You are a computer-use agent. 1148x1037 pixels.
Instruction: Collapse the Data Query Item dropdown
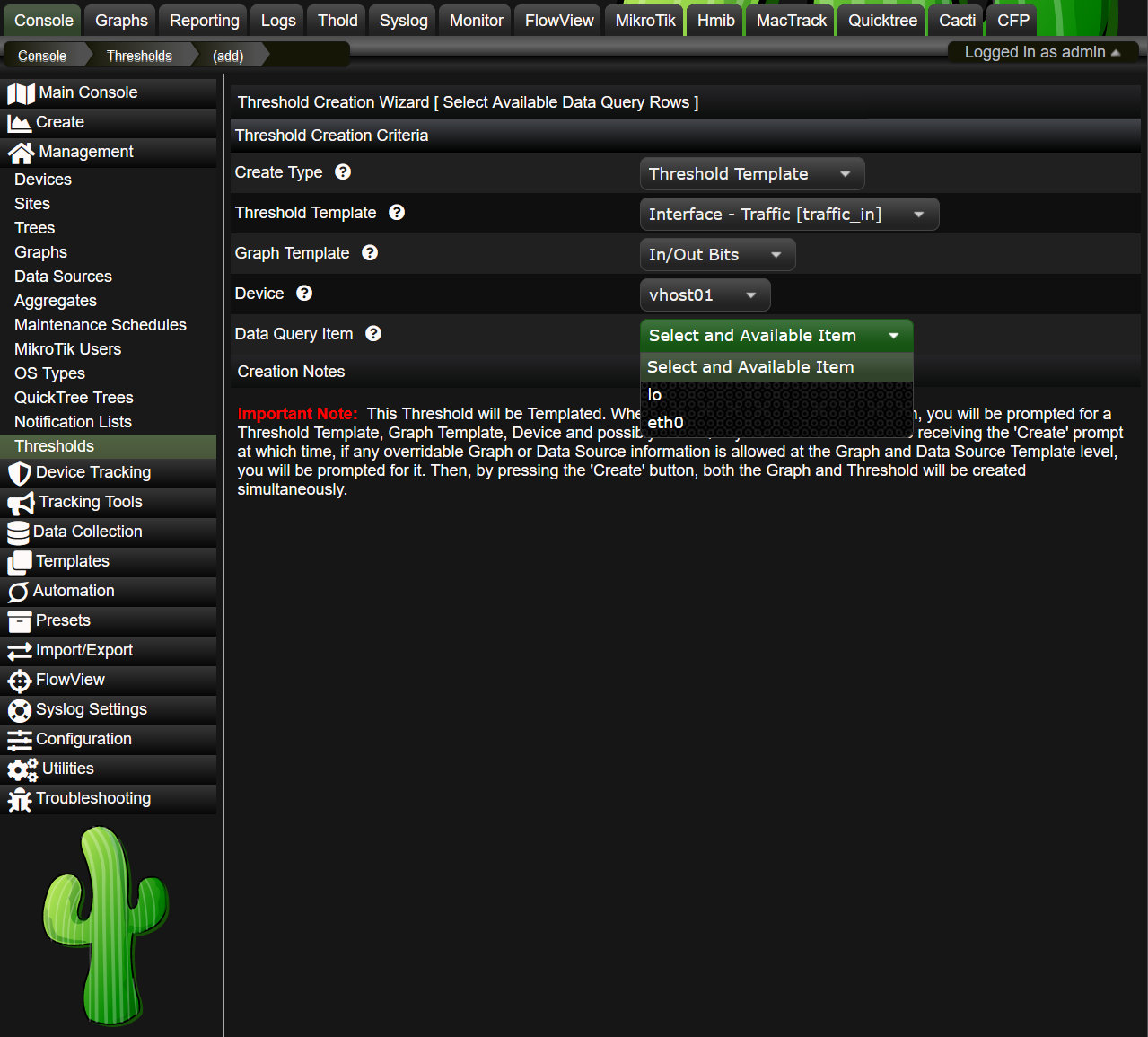tap(776, 336)
